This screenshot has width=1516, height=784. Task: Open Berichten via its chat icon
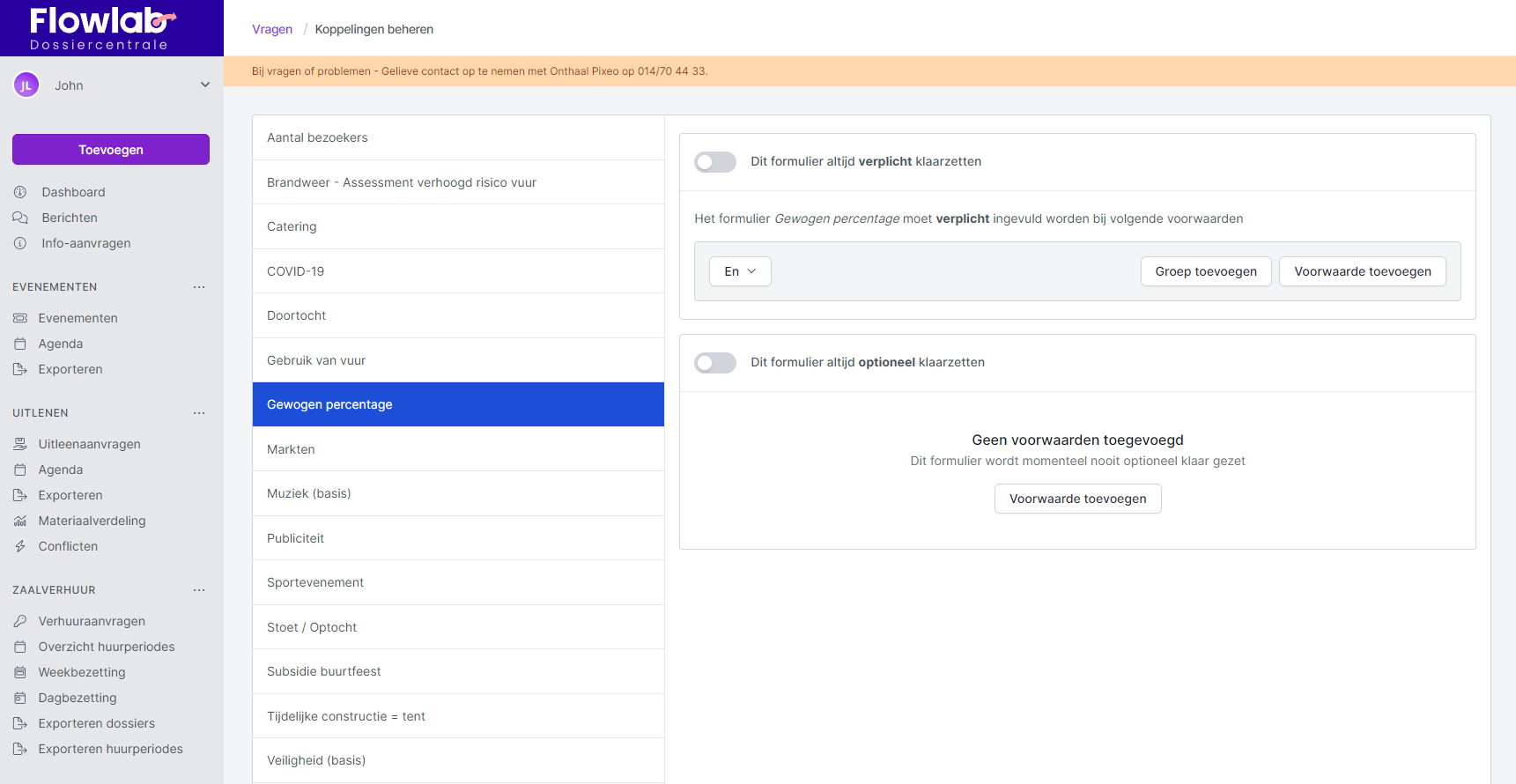(20, 218)
